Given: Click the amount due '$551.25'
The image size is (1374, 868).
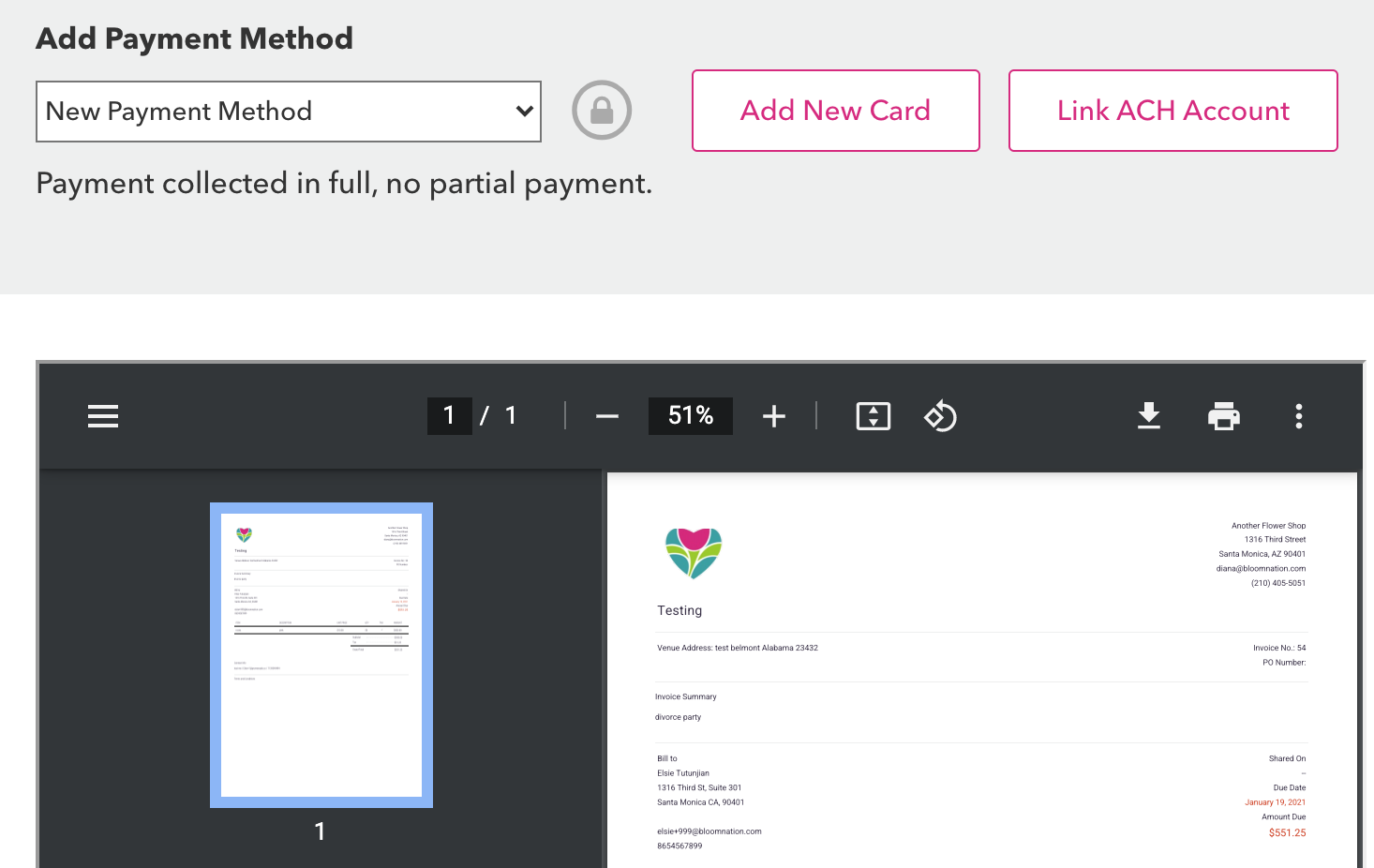Looking at the screenshot, I should [x=1287, y=832].
